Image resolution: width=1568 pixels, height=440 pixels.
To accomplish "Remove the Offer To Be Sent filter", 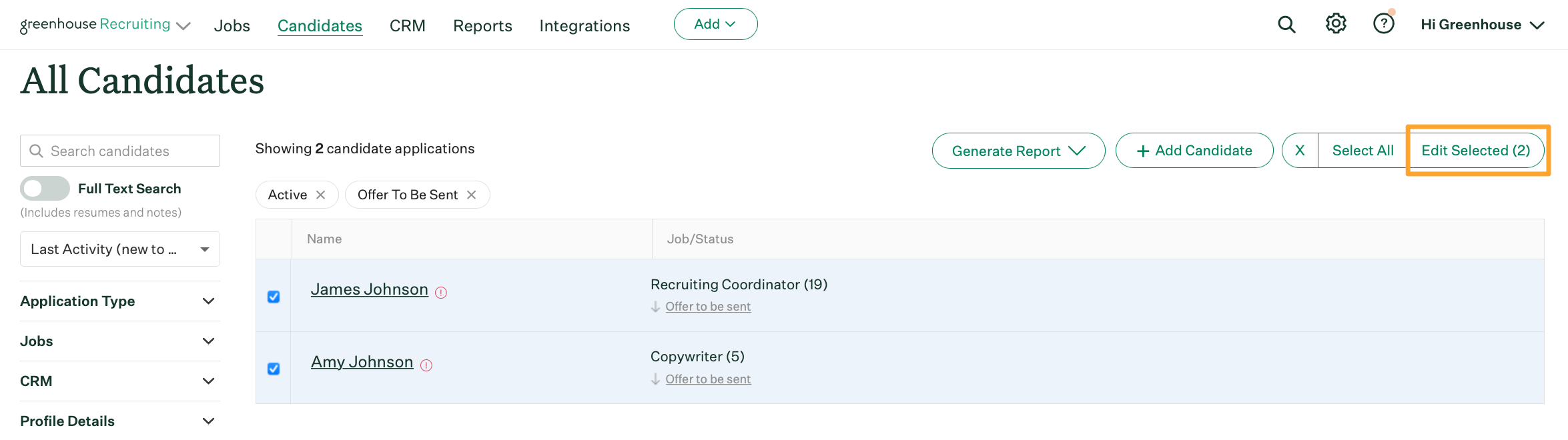I will [x=472, y=195].
